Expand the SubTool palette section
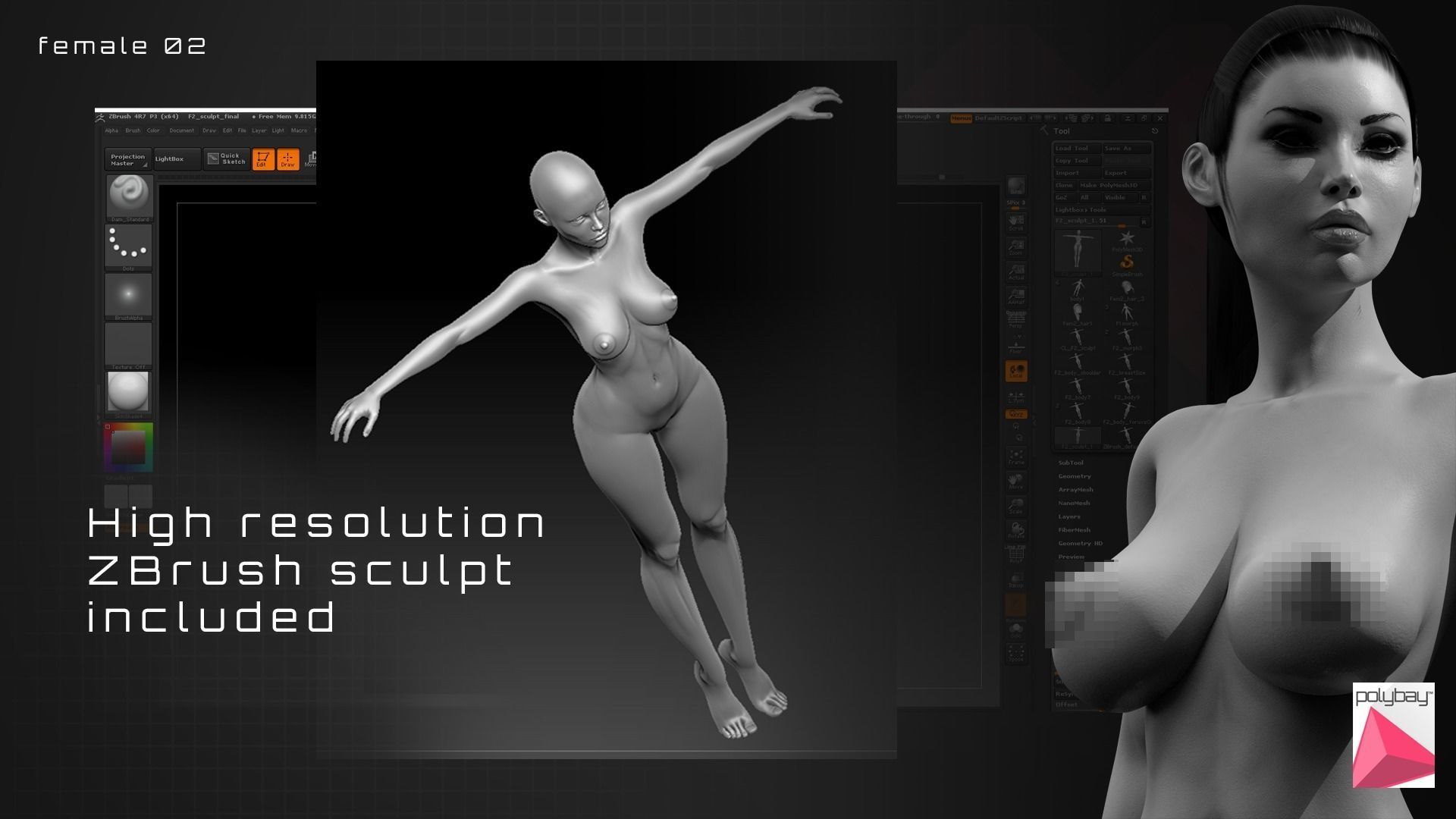 [x=1071, y=463]
